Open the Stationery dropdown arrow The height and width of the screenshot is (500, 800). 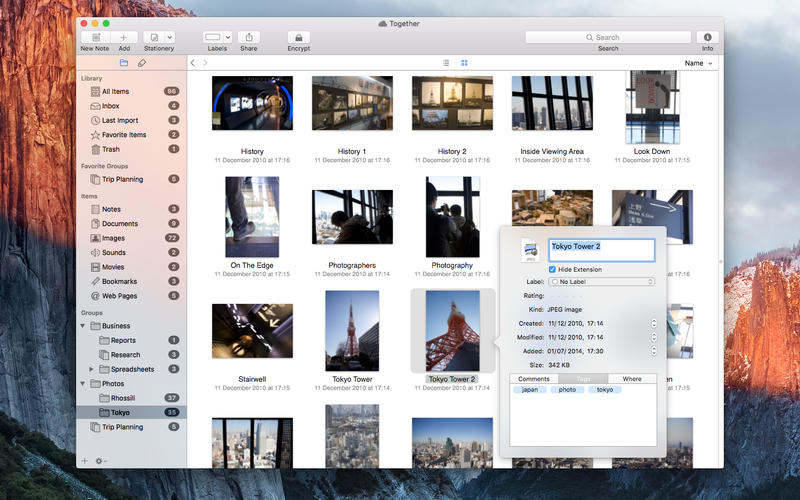coord(170,37)
